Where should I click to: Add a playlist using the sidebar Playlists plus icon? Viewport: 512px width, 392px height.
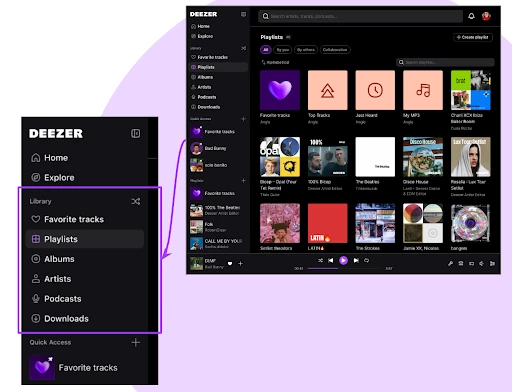click(x=243, y=180)
